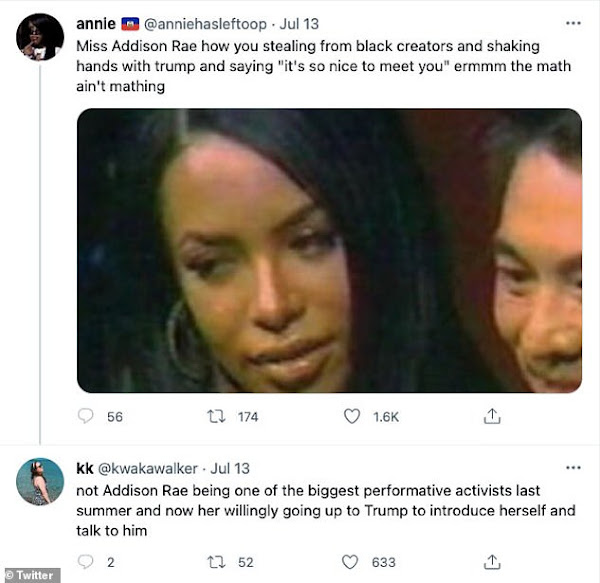
Task: Open kk's profile avatar
Action: click(40, 482)
